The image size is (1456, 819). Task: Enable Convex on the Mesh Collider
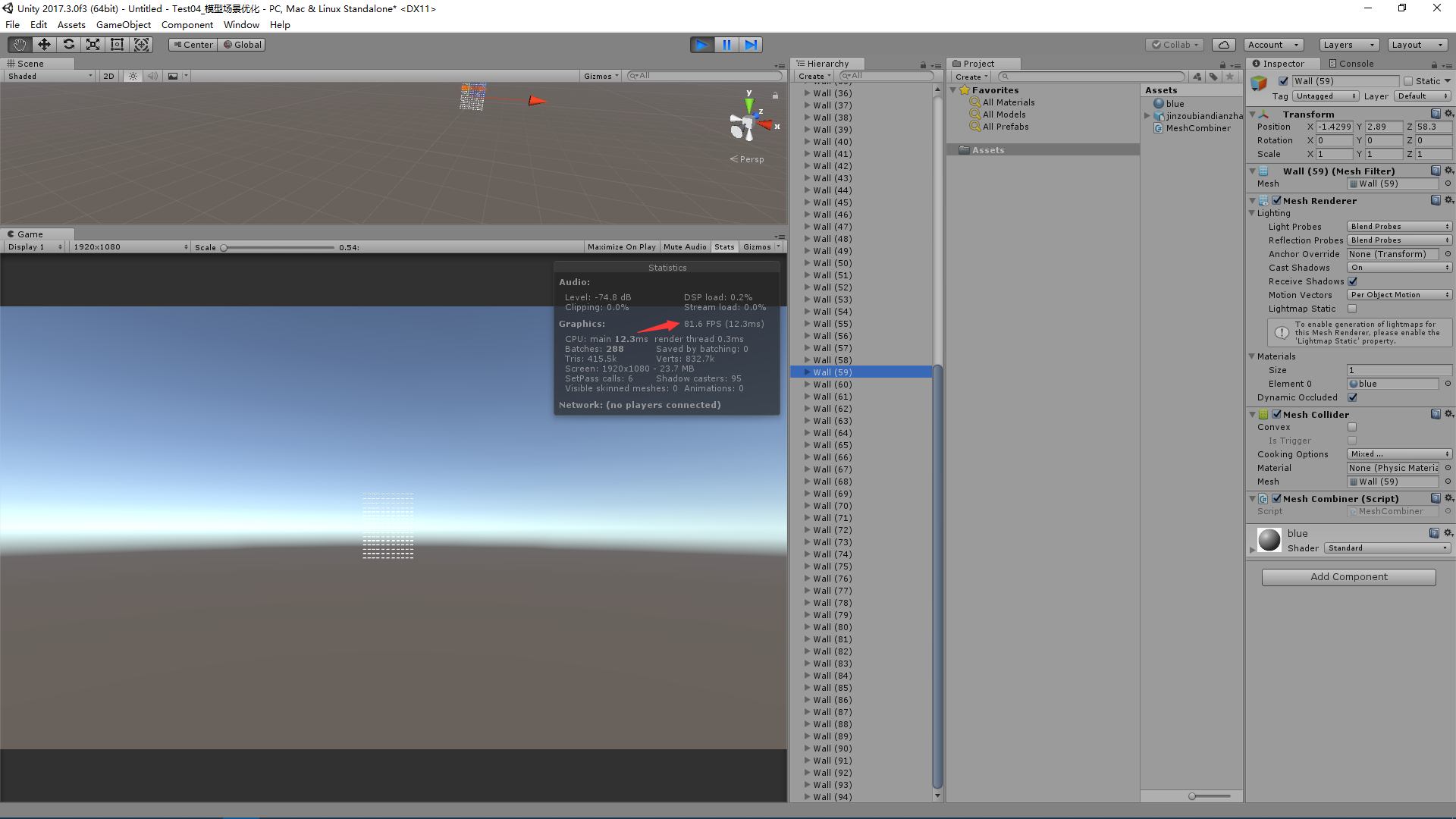(1353, 427)
